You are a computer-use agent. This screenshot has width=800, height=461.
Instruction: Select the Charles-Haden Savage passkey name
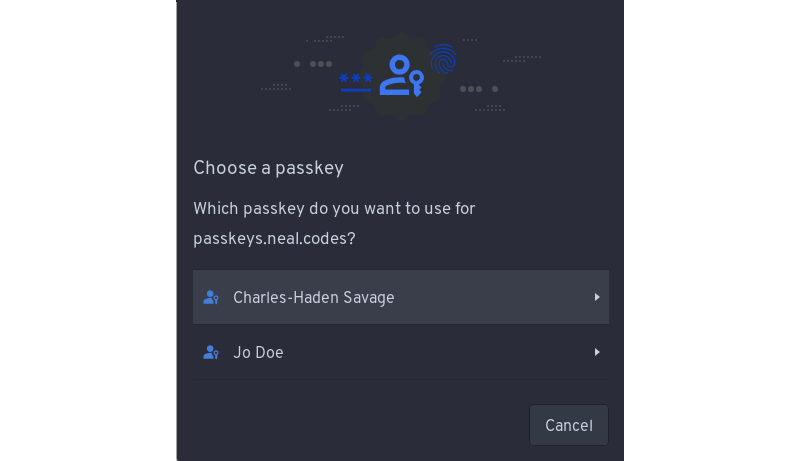pyautogui.click(x=314, y=297)
